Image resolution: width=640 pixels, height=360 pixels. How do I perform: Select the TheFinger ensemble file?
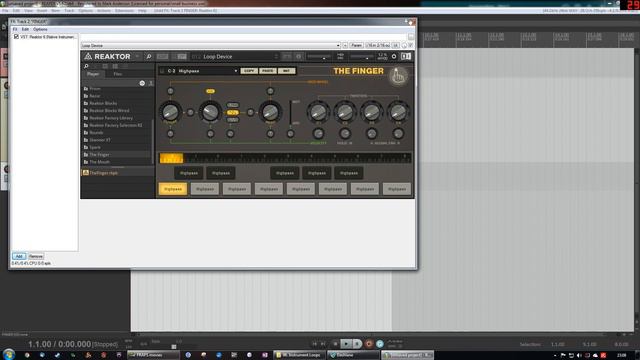(x=104, y=173)
